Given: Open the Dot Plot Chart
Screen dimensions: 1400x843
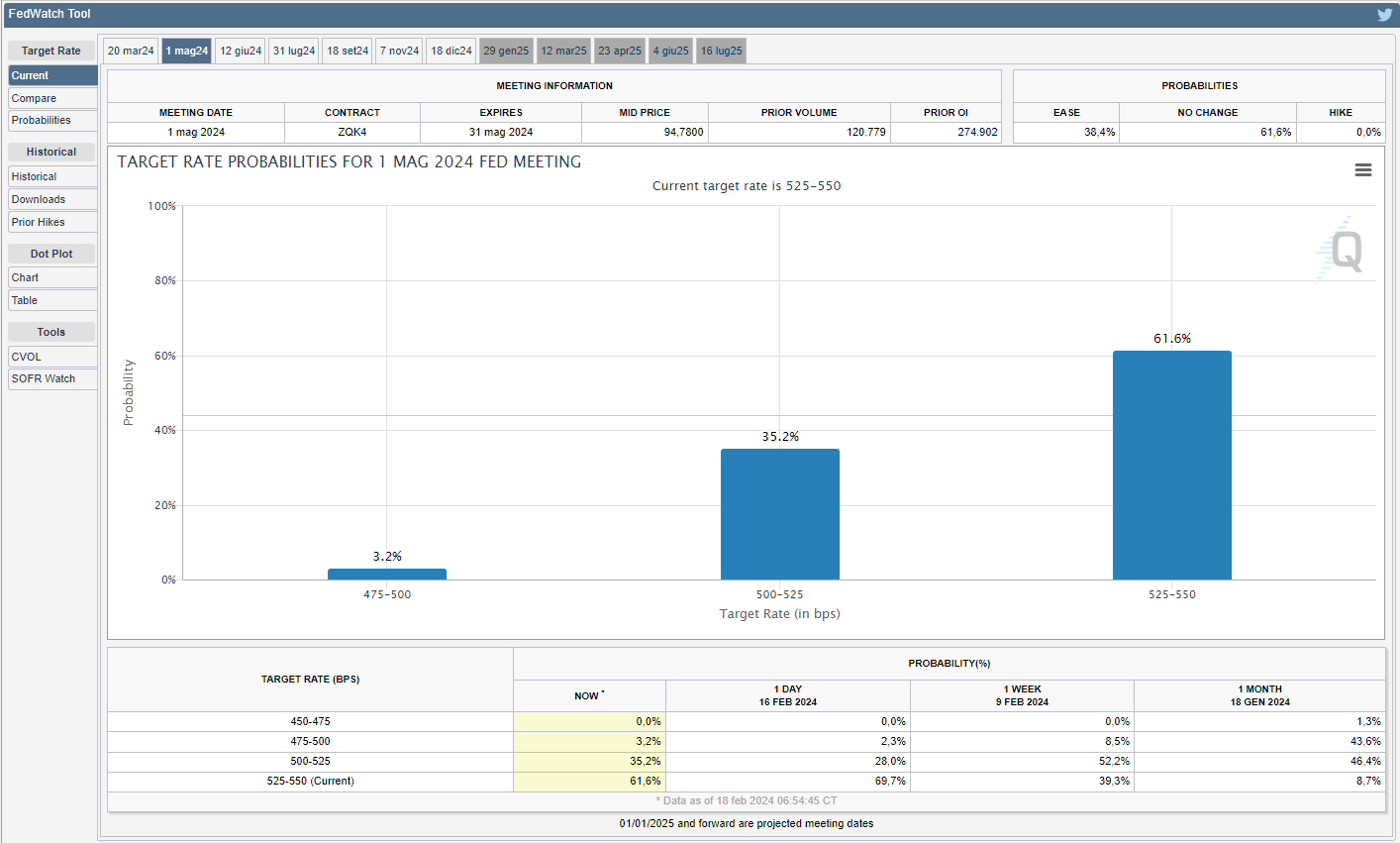Looking at the screenshot, I should point(52,277).
